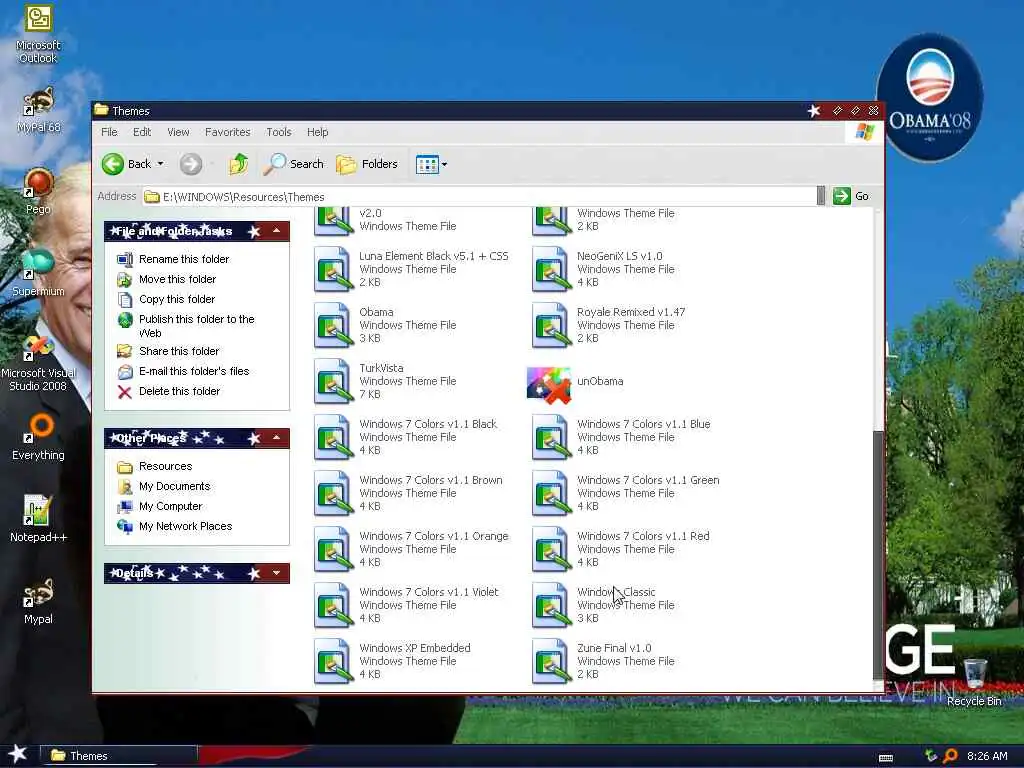This screenshot has height=768, width=1024.
Task: Open the View menu
Action: point(178,132)
